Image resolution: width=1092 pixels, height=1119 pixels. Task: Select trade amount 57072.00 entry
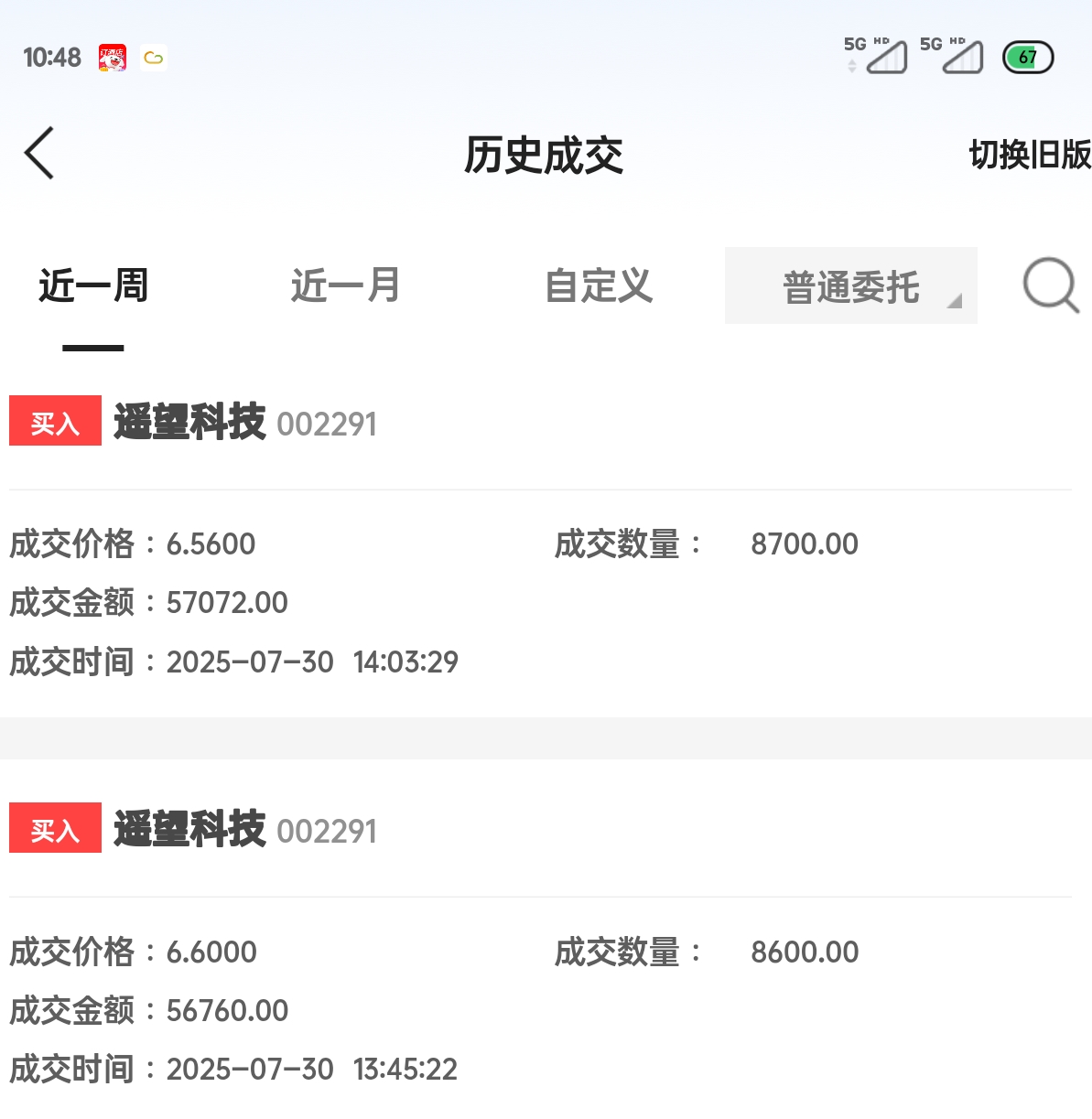coord(148,603)
